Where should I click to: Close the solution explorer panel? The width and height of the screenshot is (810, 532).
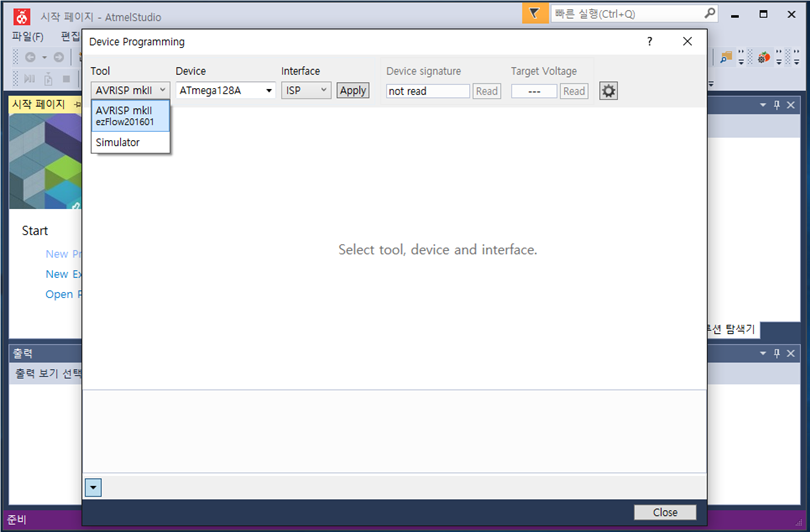[791, 105]
